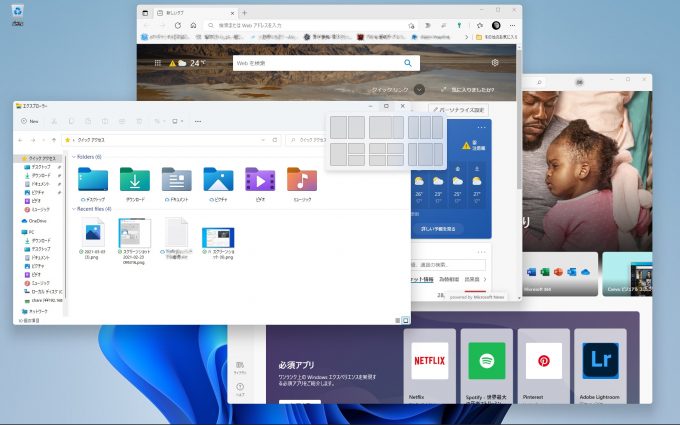Click 詳しい予報を見る on weather card
The width and height of the screenshot is (680, 425).
pos(438,229)
